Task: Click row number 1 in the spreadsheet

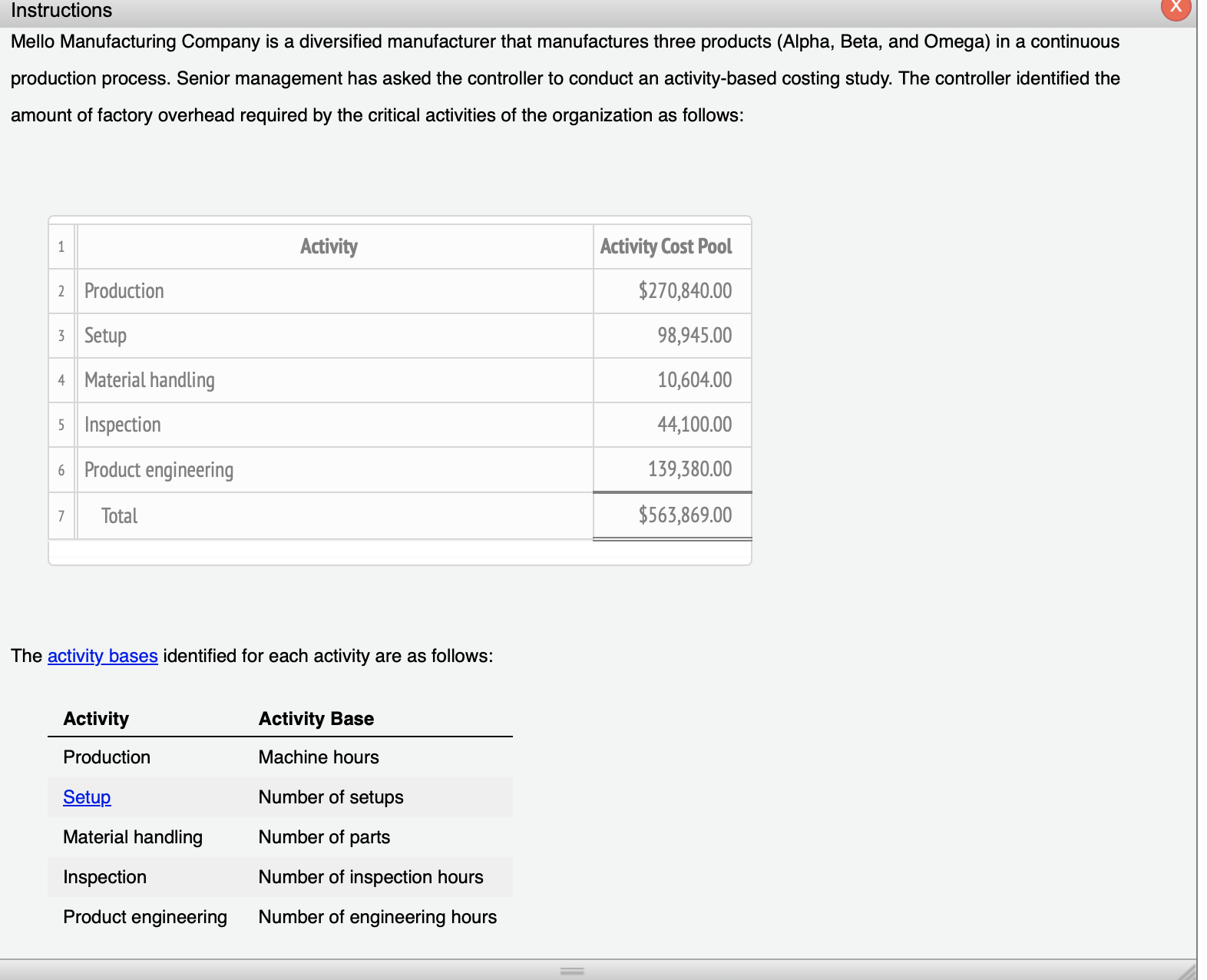Action: [x=61, y=247]
